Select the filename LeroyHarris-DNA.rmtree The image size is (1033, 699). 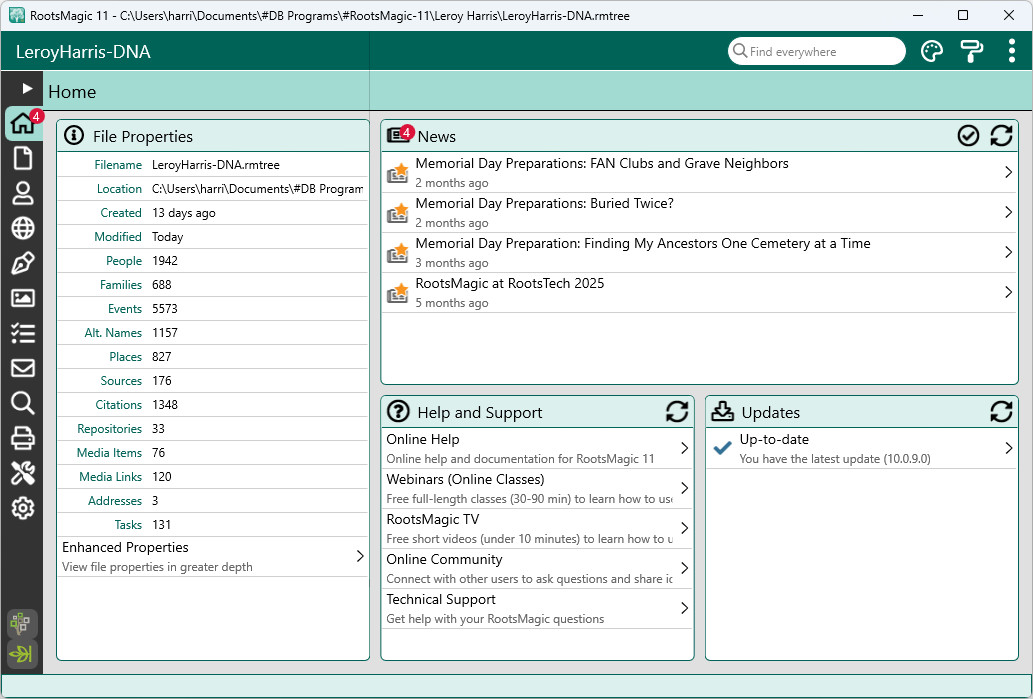pos(216,165)
